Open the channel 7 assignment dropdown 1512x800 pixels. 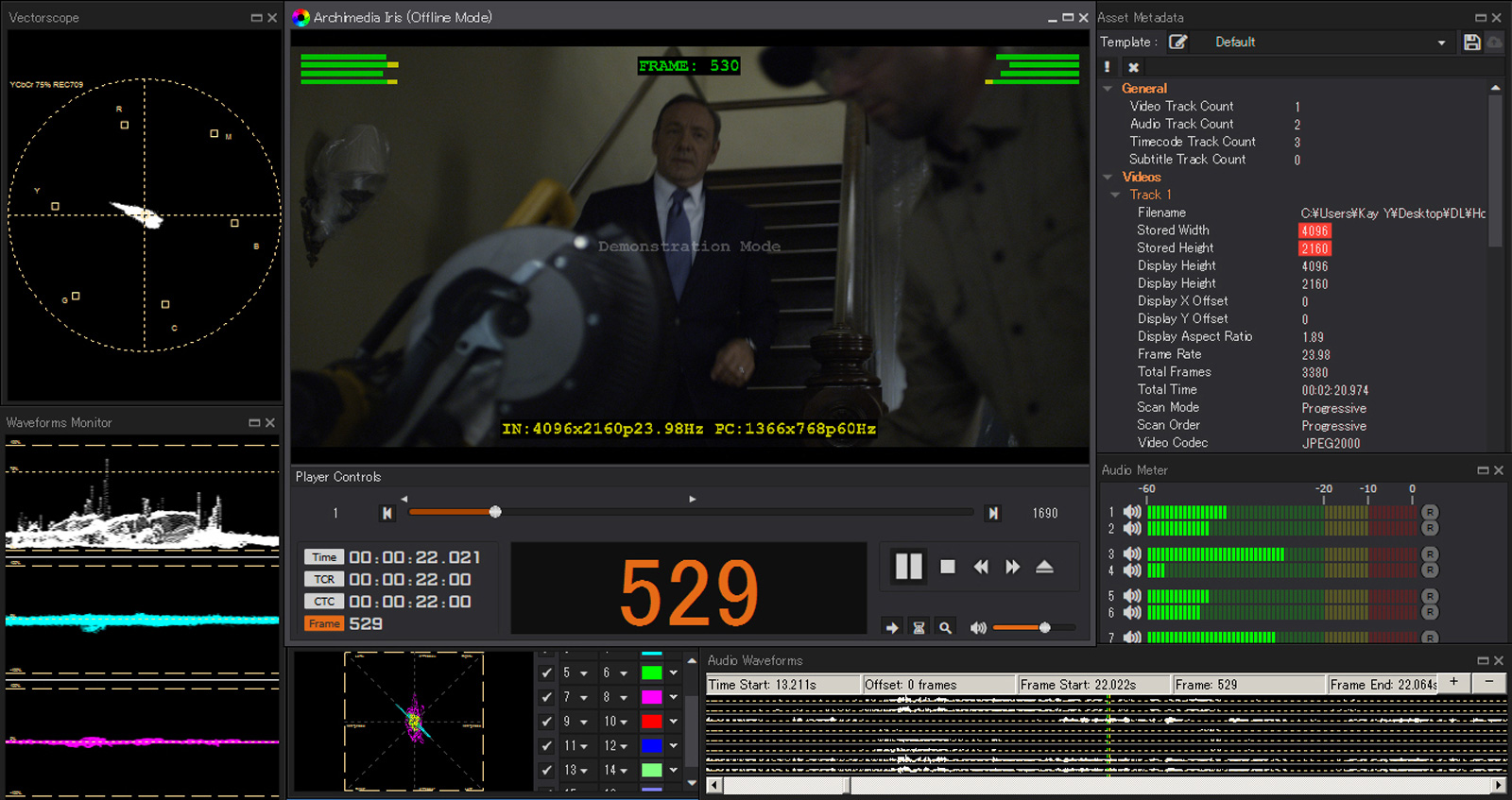(x=584, y=698)
